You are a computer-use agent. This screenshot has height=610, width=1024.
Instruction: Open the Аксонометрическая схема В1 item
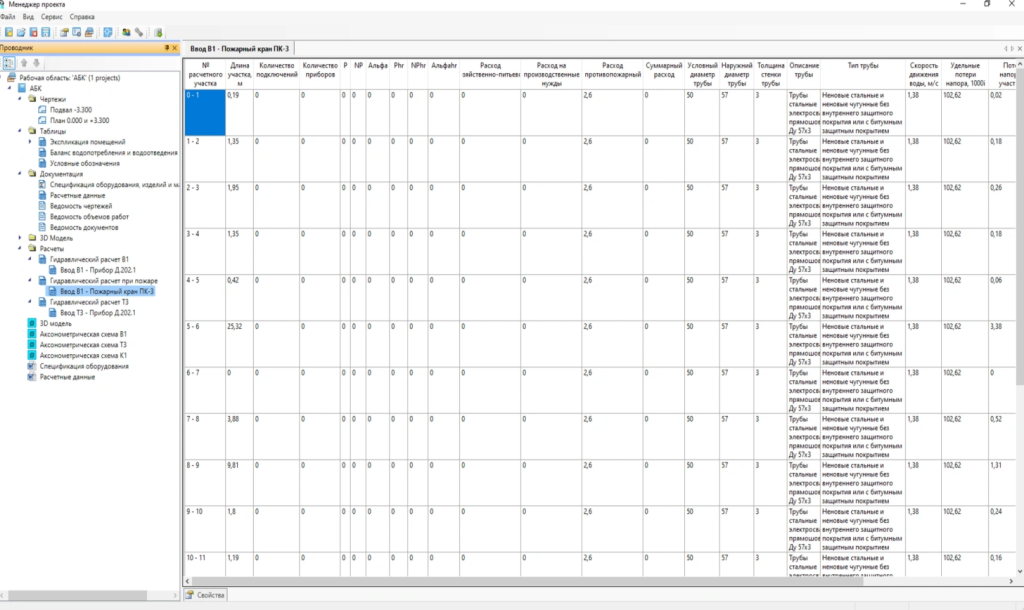[81, 334]
